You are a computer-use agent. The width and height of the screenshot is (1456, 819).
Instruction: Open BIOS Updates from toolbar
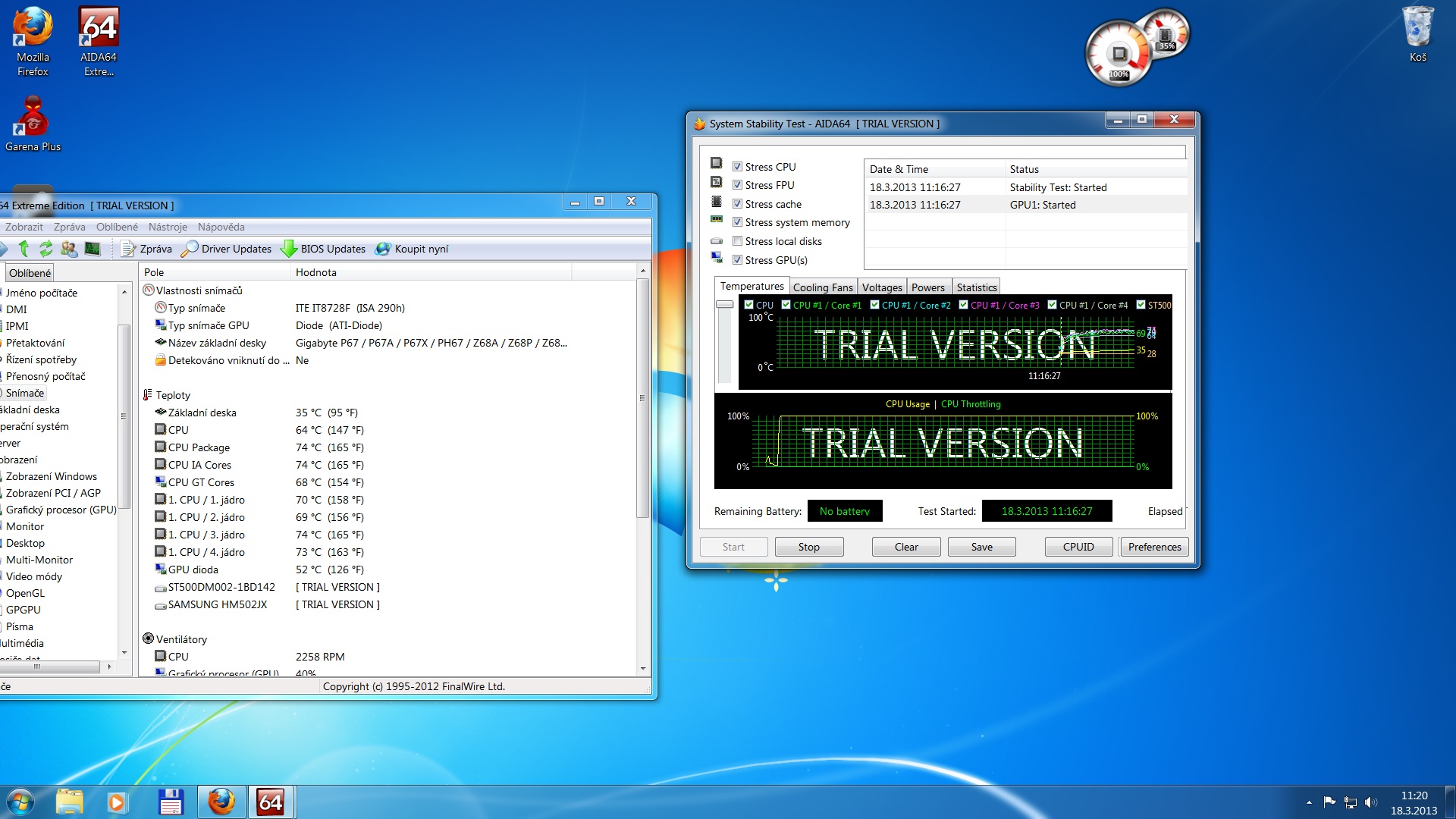[324, 249]
